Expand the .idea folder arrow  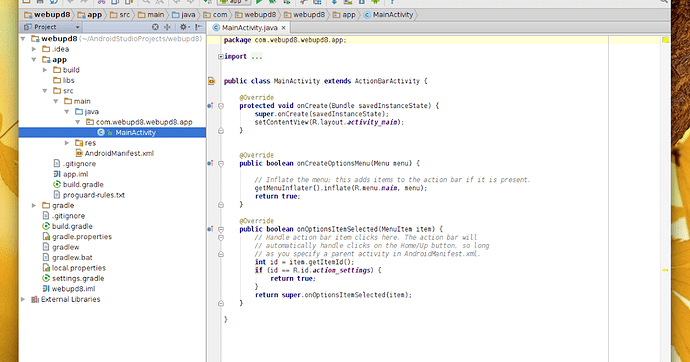(x=34, y=49)
